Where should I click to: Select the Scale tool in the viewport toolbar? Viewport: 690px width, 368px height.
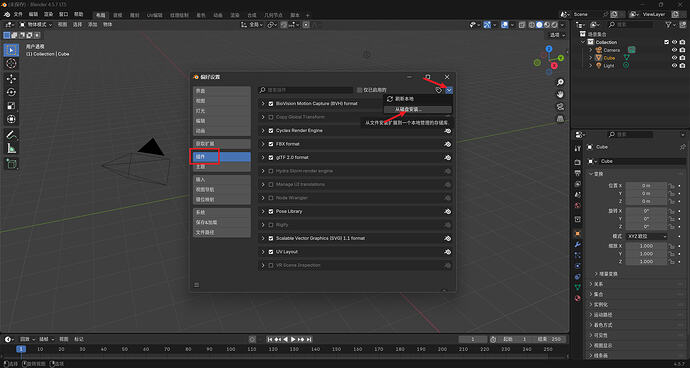click(x=11, y=106)
